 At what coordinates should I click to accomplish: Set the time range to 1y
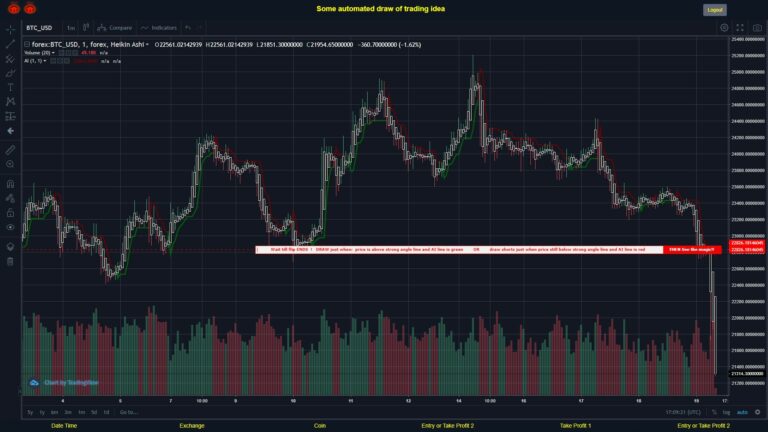(42, 412)
